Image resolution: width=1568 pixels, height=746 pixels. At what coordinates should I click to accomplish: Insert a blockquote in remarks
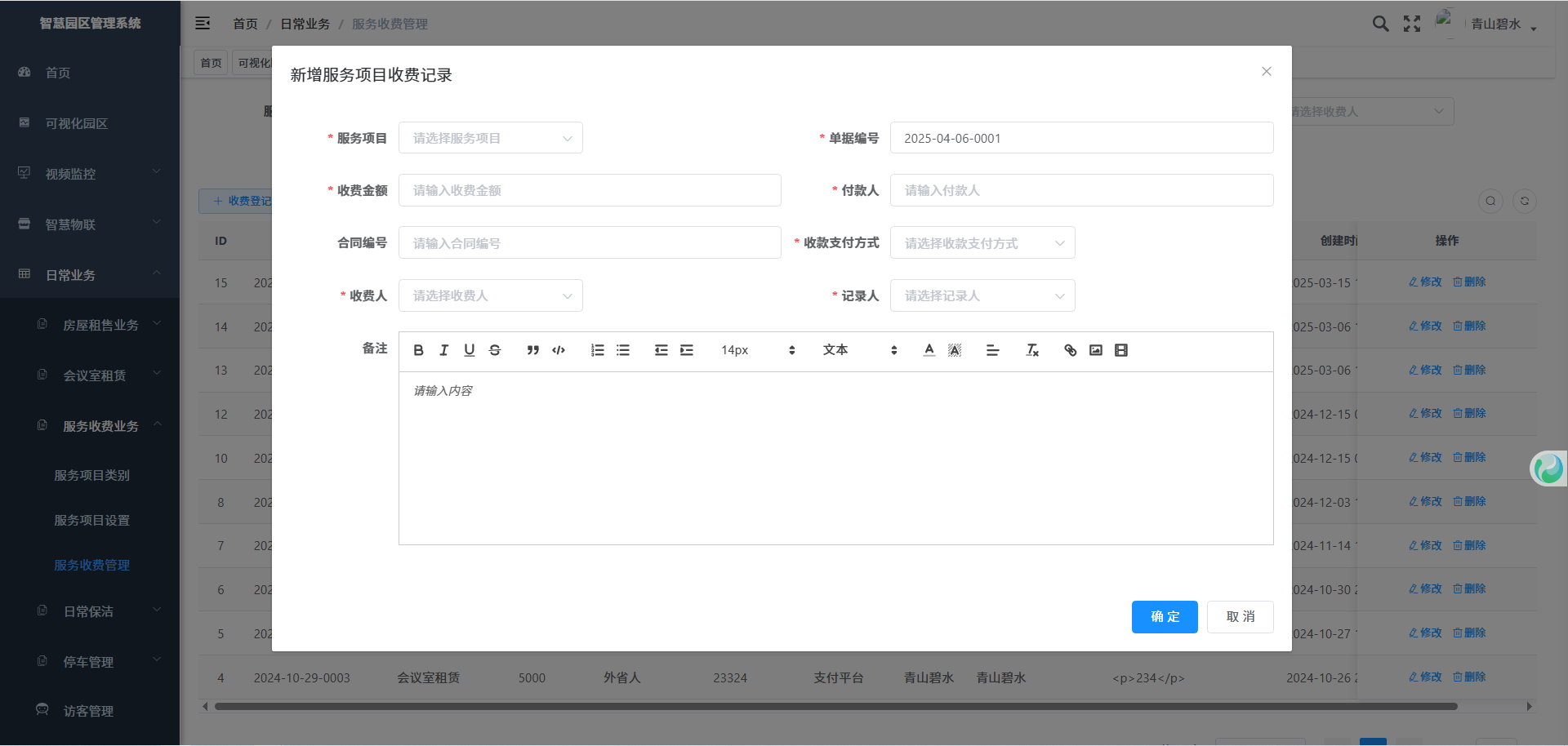click(x=532, y=350)
